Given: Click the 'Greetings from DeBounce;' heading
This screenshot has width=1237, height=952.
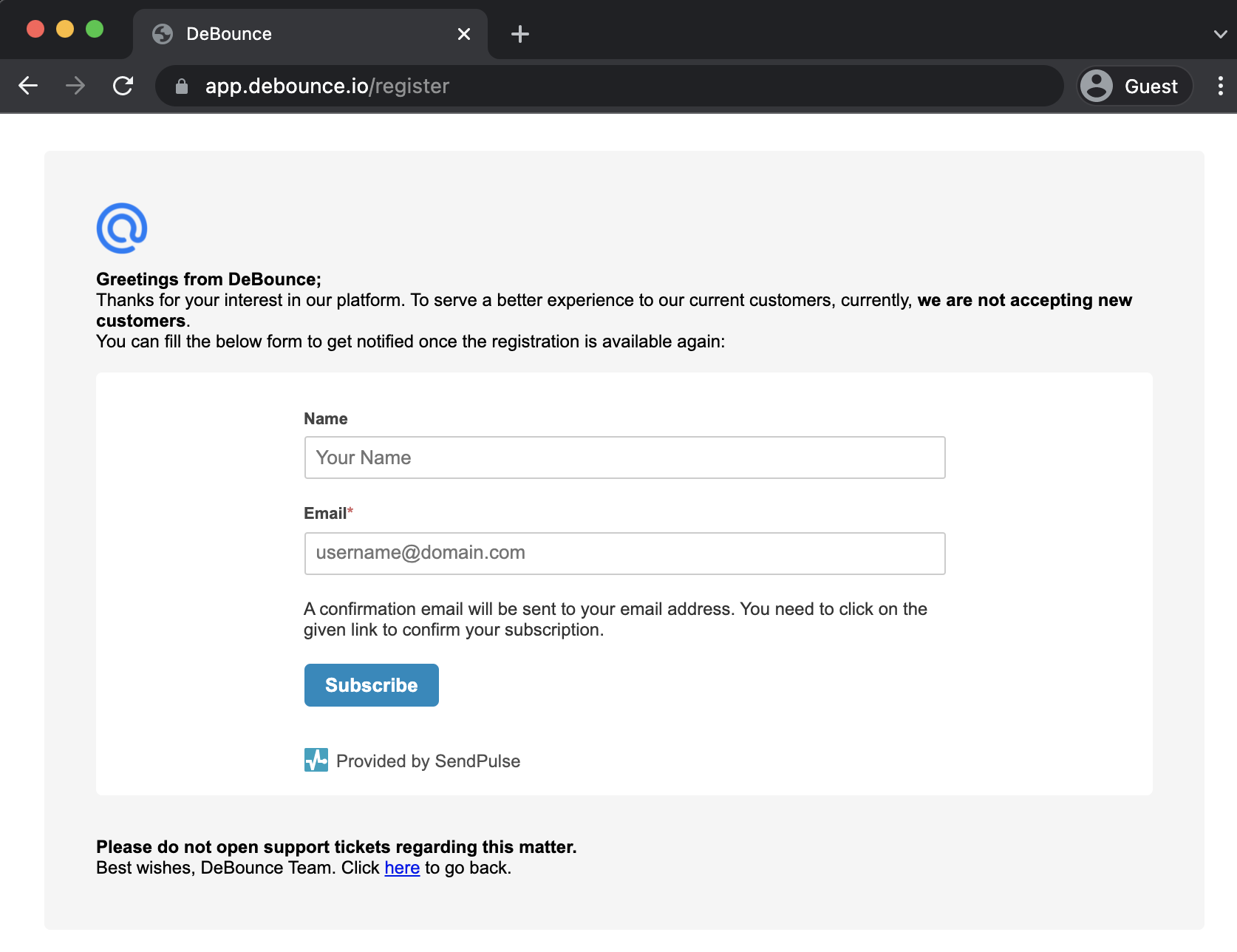Looking at the screenshot, I should (x=208, y=279).
